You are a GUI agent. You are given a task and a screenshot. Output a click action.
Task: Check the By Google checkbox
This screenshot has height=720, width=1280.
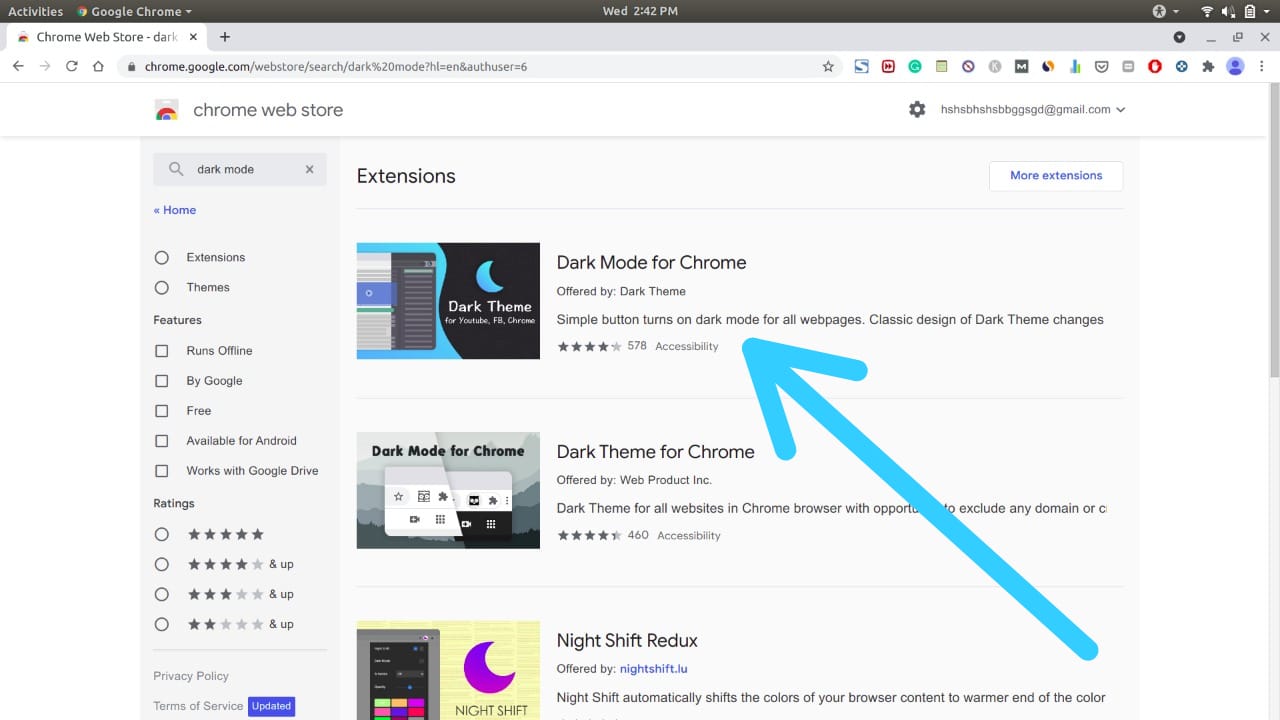[162, 381]
